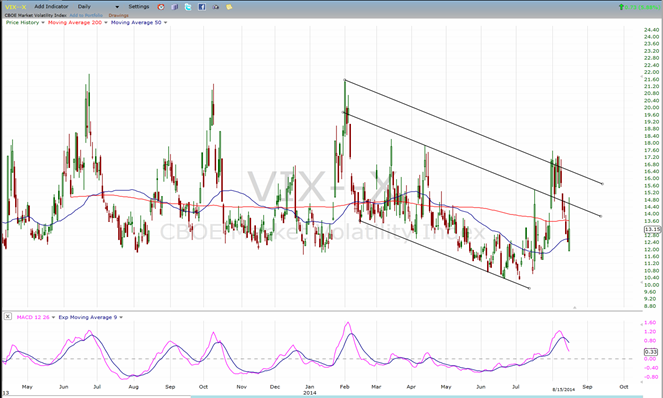
Task: Expand the Exp Moving Average 9 dropdown
Action: click(x=121, y=317)
